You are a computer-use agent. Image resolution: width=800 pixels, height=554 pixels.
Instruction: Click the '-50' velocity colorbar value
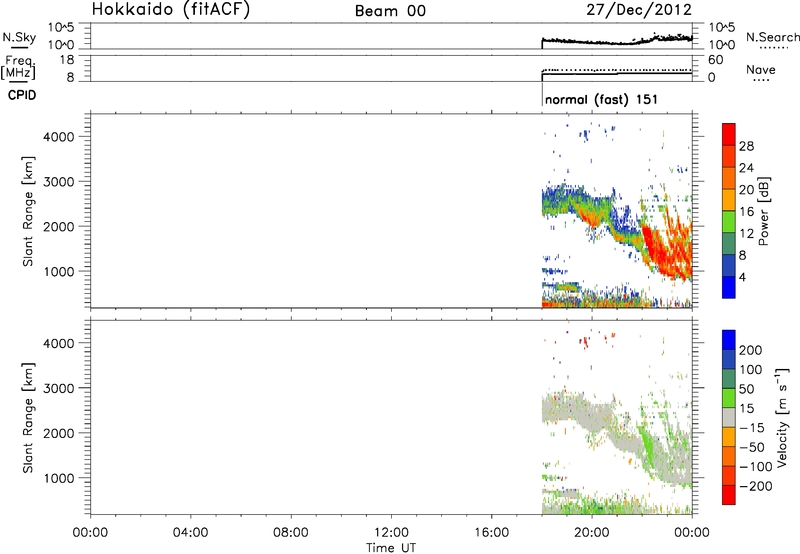[x=752, y=447]
